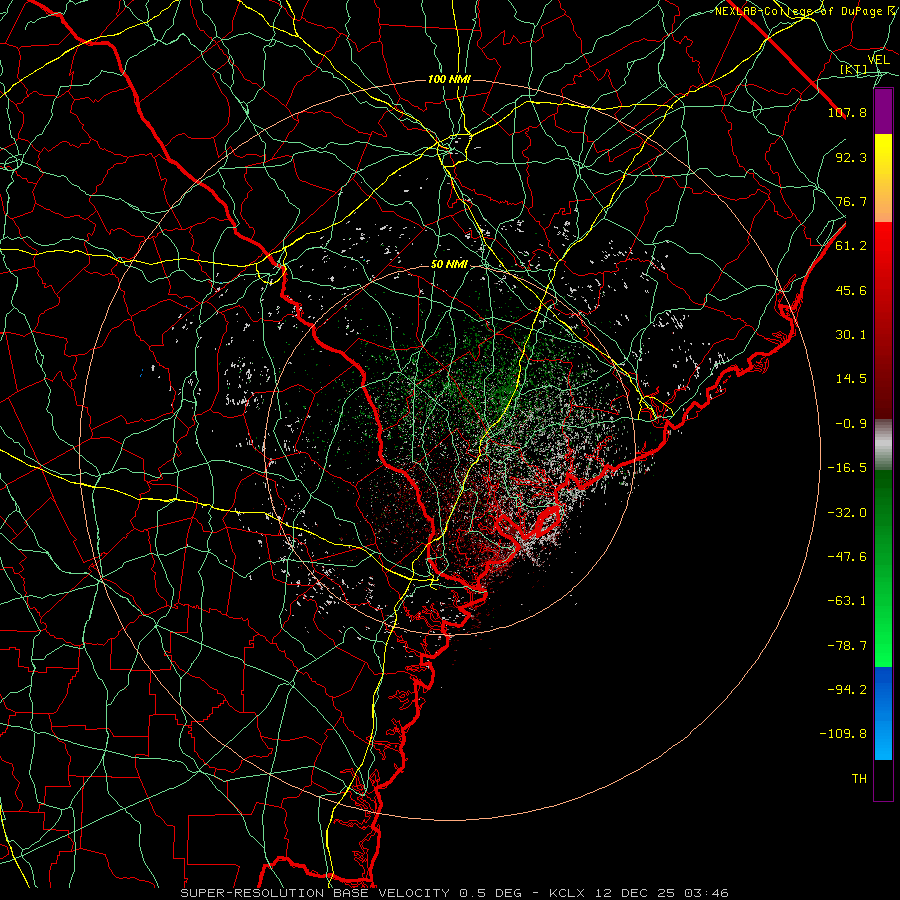This screenshot has width=900, height=900.
Task: Click the -0.9 velocity scale value
Action: coord(851,424)
